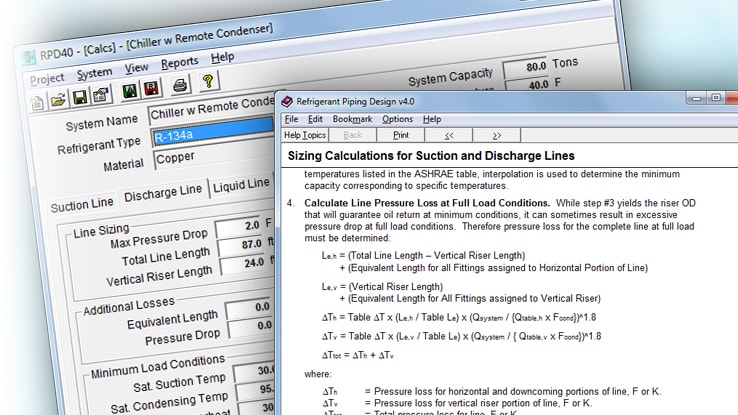Open a project with the folder icon

point(58,100)
